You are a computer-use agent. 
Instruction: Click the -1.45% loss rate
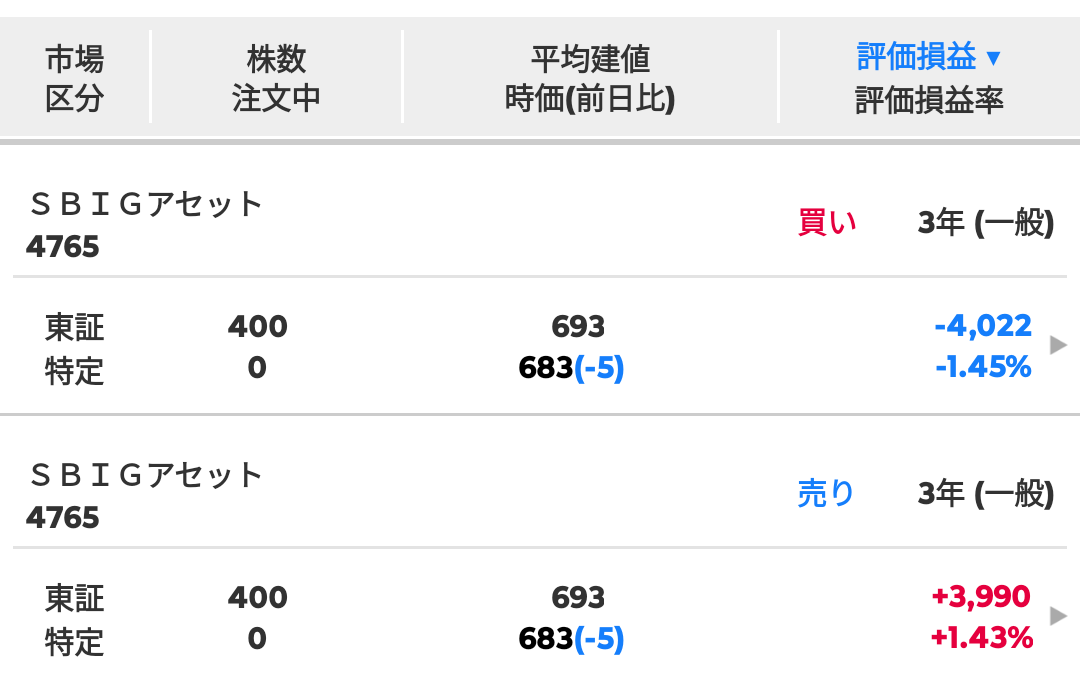[x=984, y=367]
